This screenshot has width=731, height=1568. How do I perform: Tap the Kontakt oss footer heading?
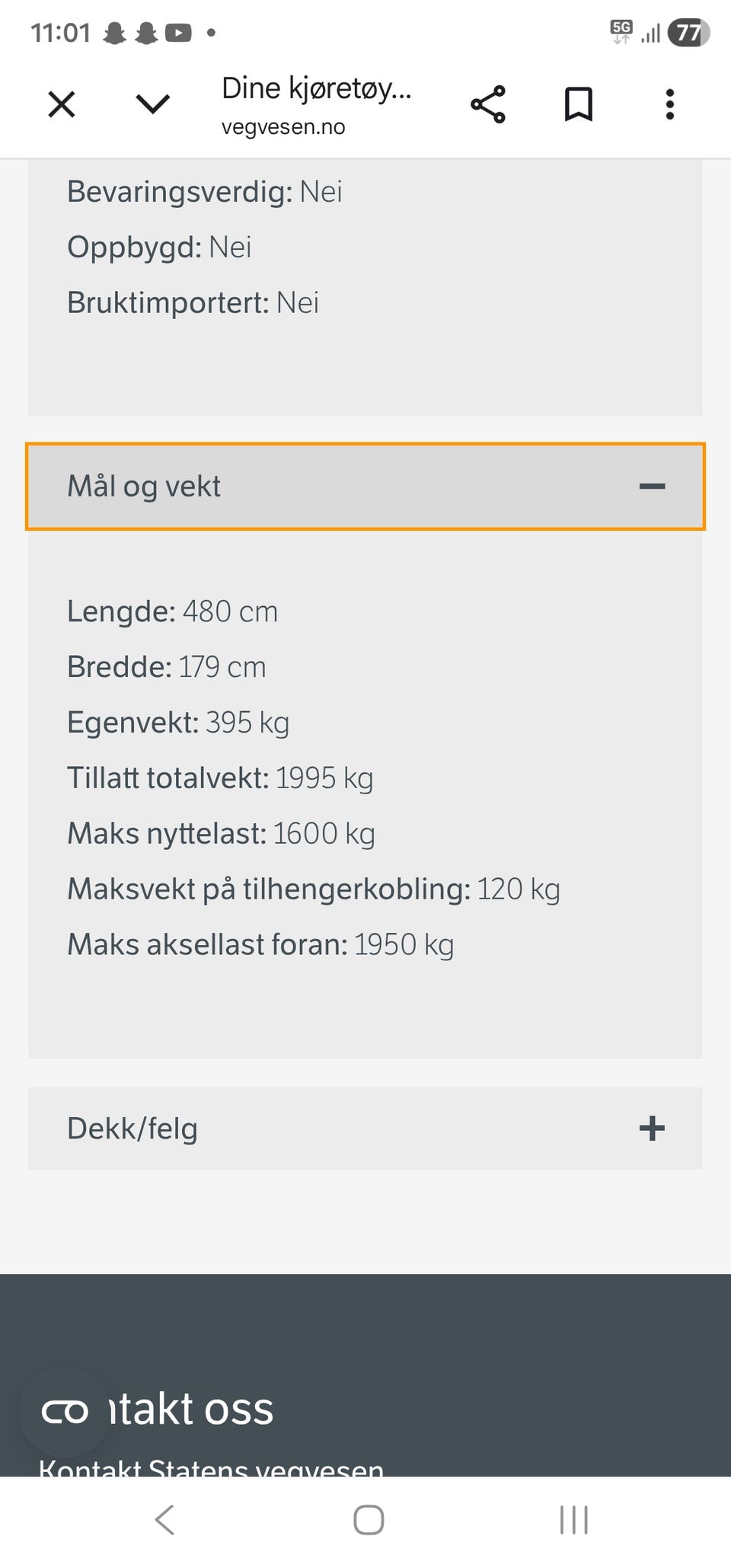tap(190, 1409)
